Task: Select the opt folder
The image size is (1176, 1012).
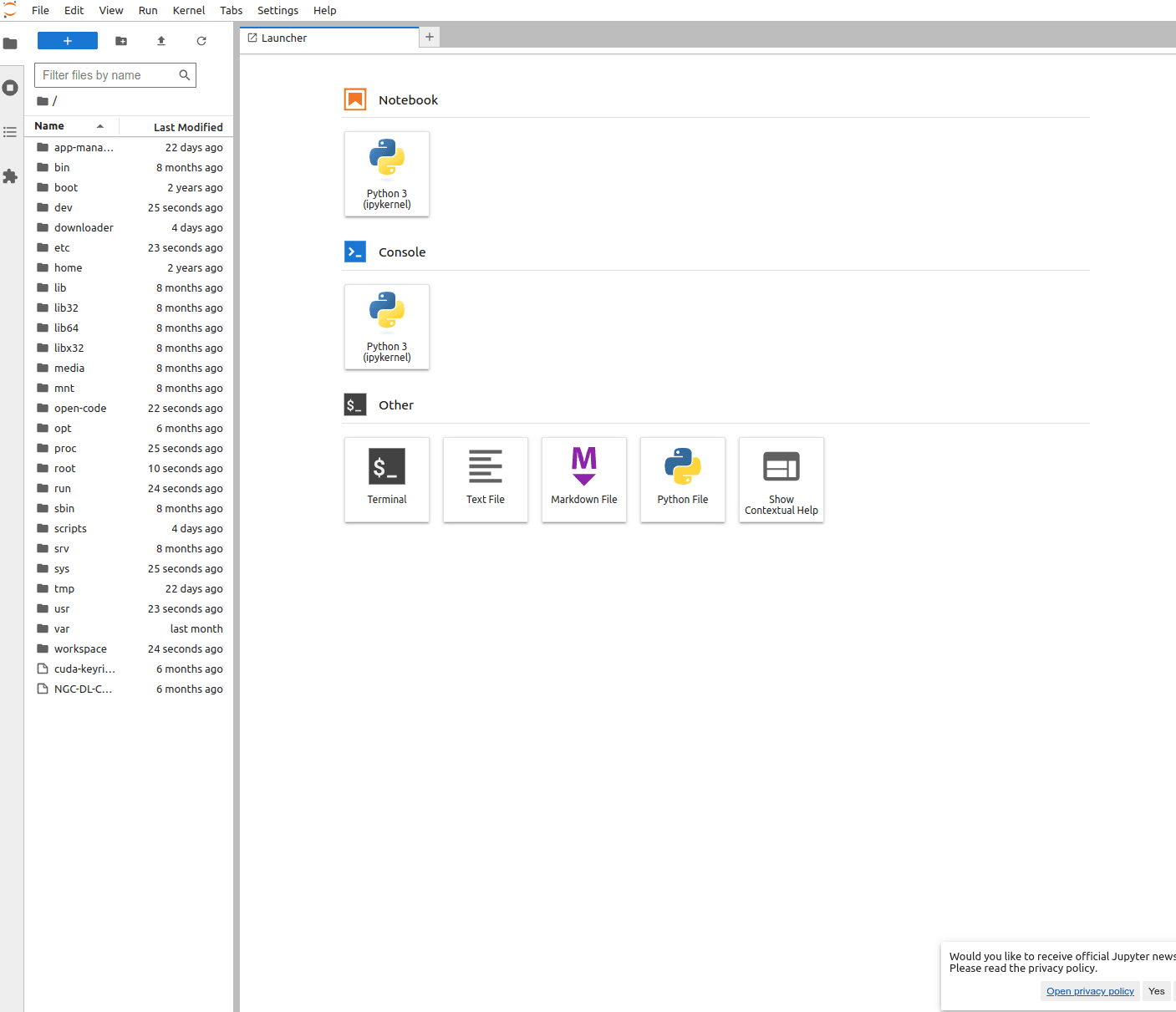Action: pyautogui.click(x=130, y=428)
